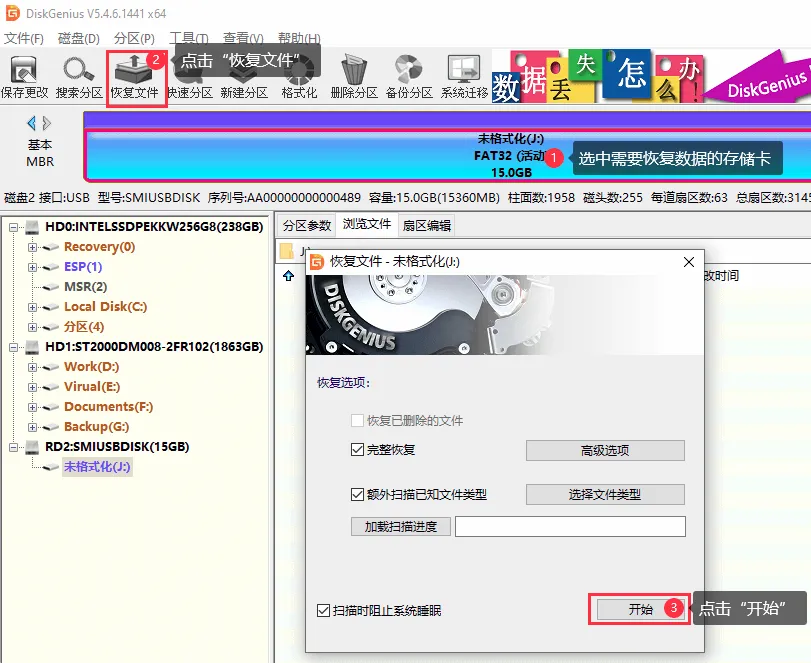This screenshot has width=811, height=663.
Task: Go to next disk with right arrow
Action: tap(47, 123)
